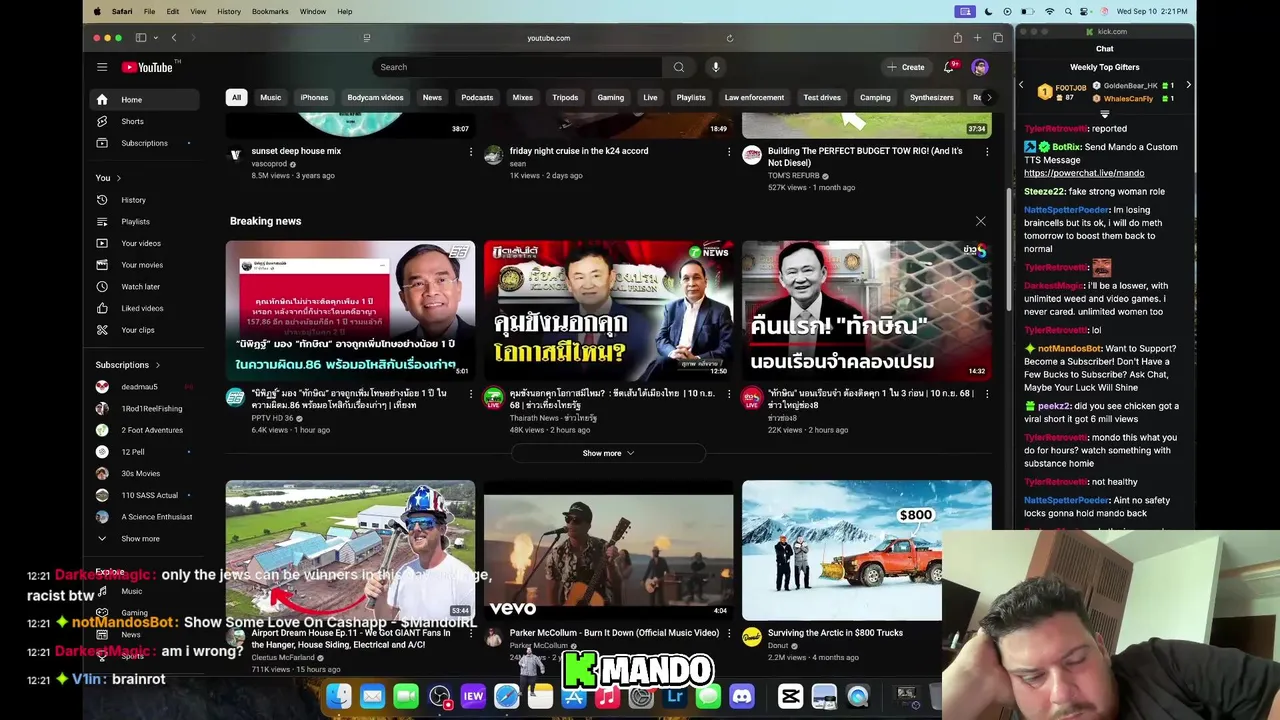Open options for Building The PERFECT BUDGET TOW RIG
The height and width of the screenshot is (720, 1280).
pos(986,152)
